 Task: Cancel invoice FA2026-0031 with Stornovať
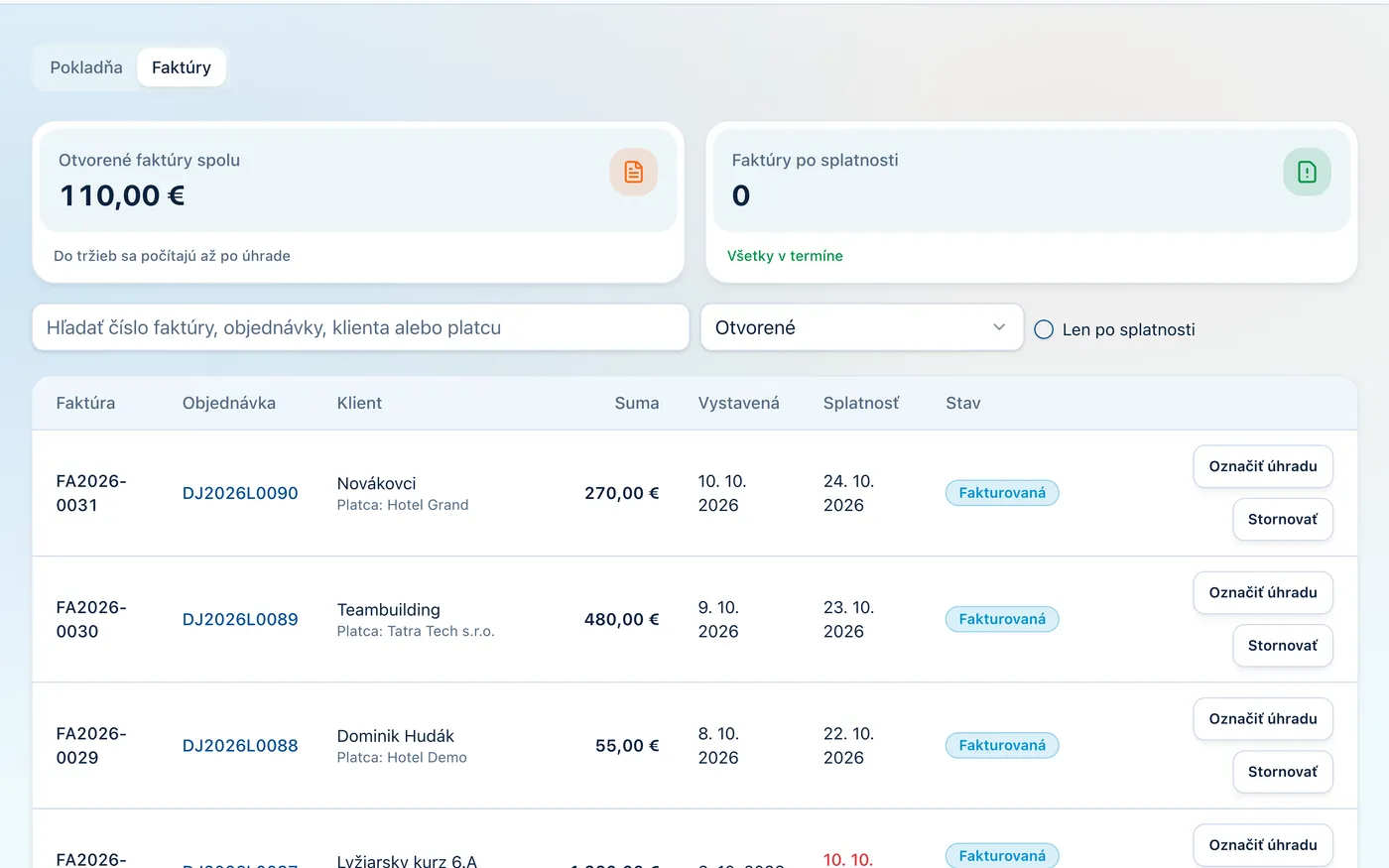(x=1283, y=519)
